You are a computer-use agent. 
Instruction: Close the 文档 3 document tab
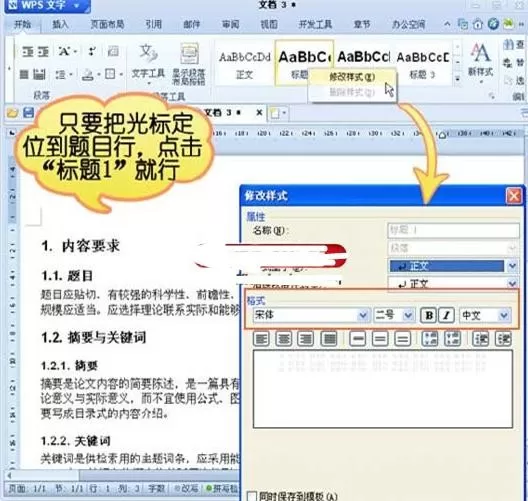click(259, 112)
